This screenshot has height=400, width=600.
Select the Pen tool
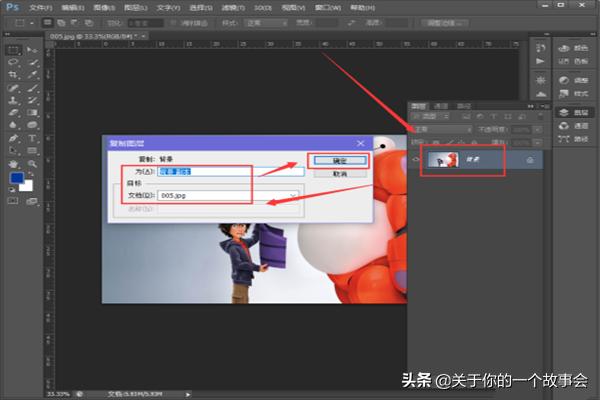tap(14, 138)
